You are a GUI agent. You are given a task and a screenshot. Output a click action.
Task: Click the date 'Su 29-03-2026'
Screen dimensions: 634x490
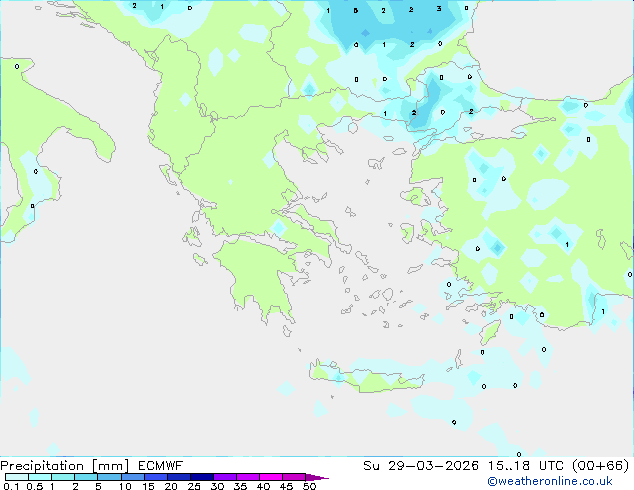pyautogui.click(x=421, y=466)
